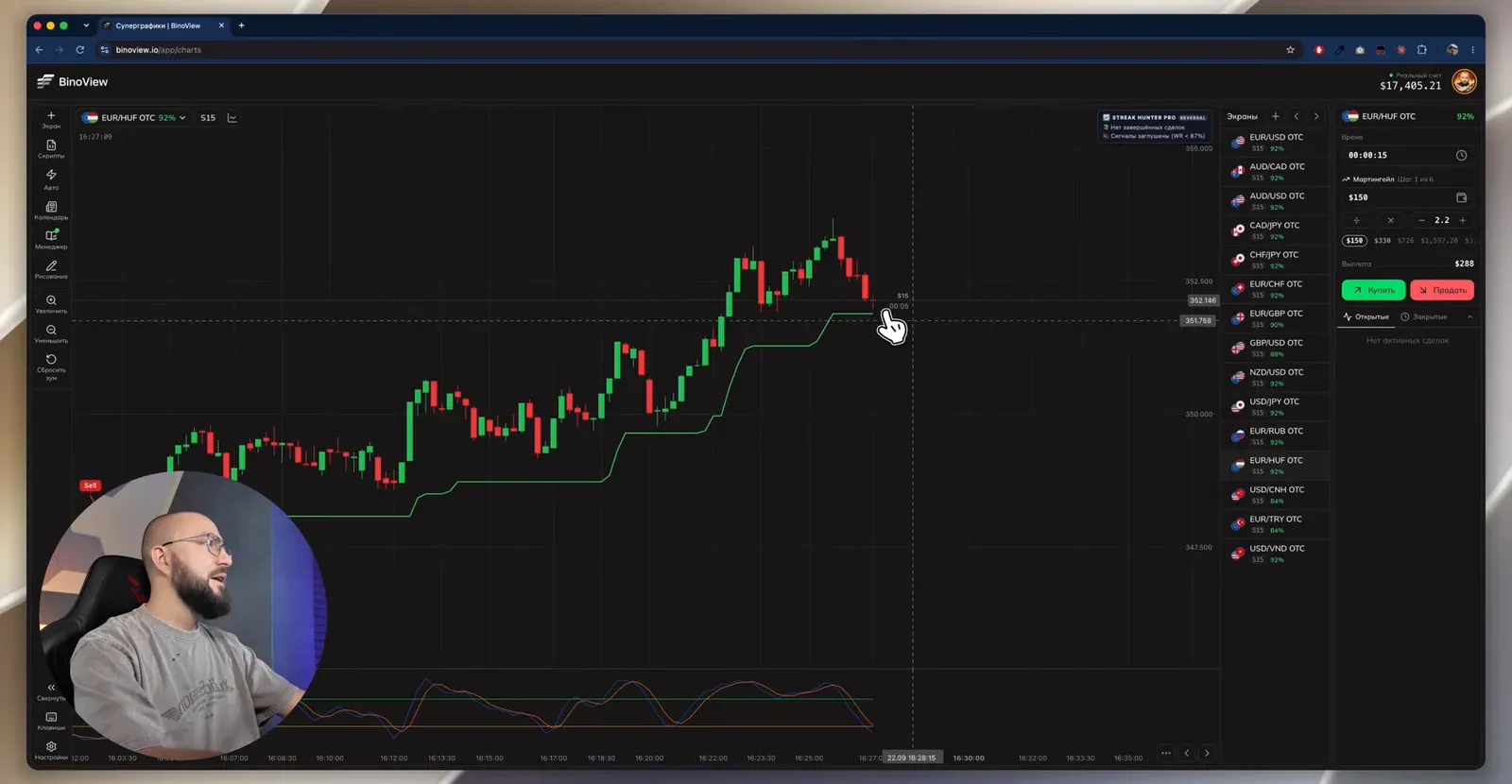Viewport: 1512px width, 784px height.
Task: Select USD/JPY OTC in the screens list
Action: (x=1275, y=406)
